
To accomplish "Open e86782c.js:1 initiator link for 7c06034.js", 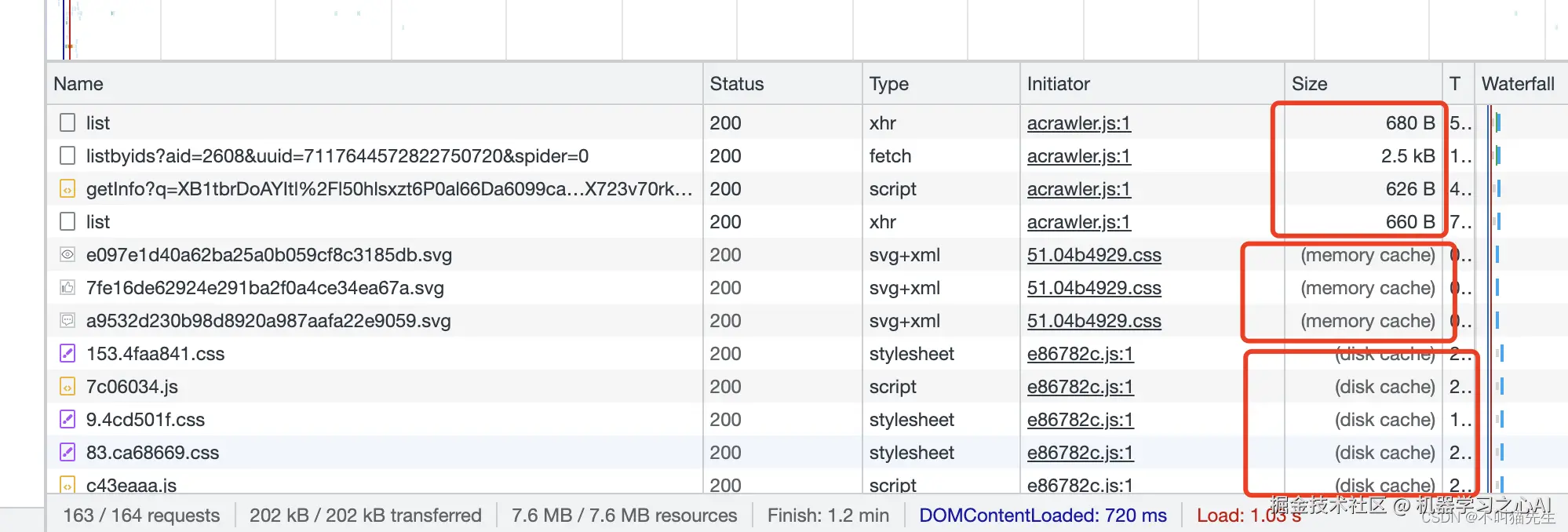I will (x=1080, y=387).
